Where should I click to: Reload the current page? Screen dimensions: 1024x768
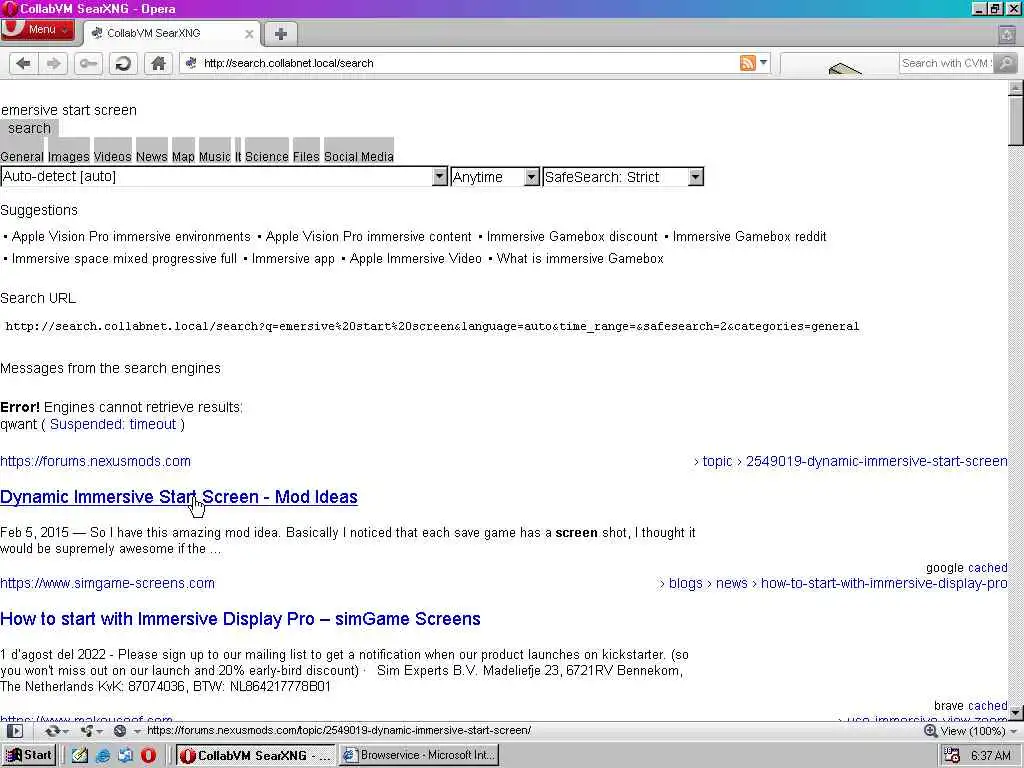[x=123, y=63]
